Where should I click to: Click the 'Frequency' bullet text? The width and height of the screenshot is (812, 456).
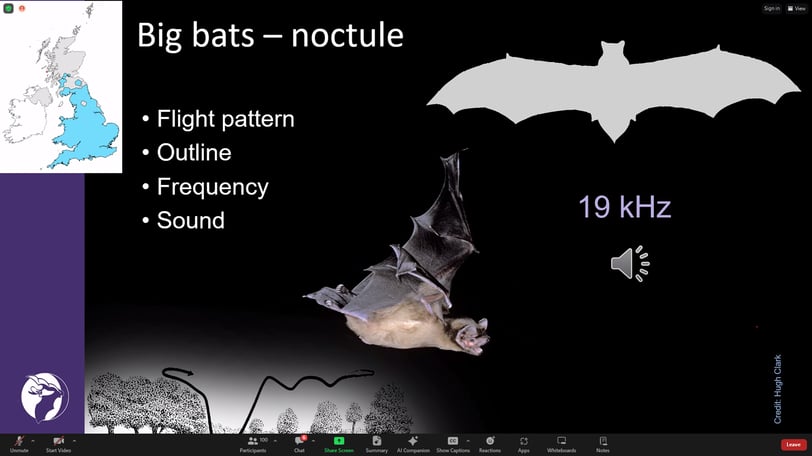point(213,187)
